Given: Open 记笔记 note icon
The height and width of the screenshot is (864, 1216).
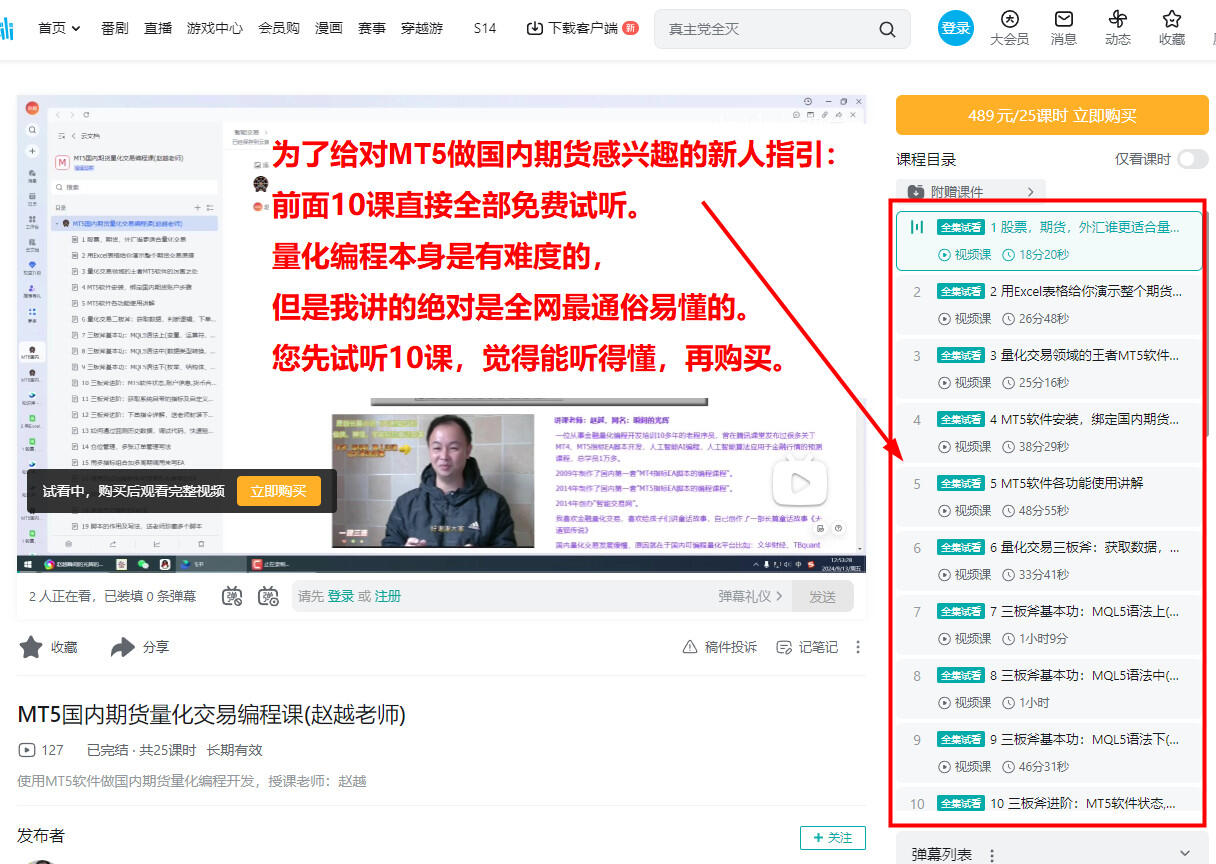Looking at the screenshot, I should (785, 647).
